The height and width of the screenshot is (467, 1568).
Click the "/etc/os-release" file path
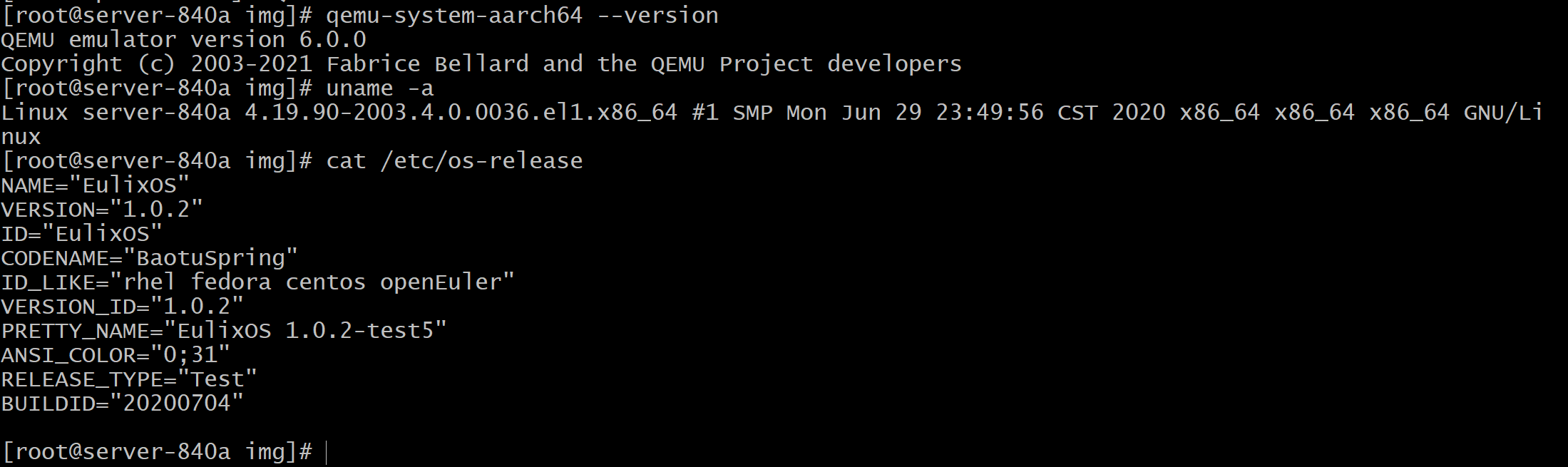click(x=481, y=161)
